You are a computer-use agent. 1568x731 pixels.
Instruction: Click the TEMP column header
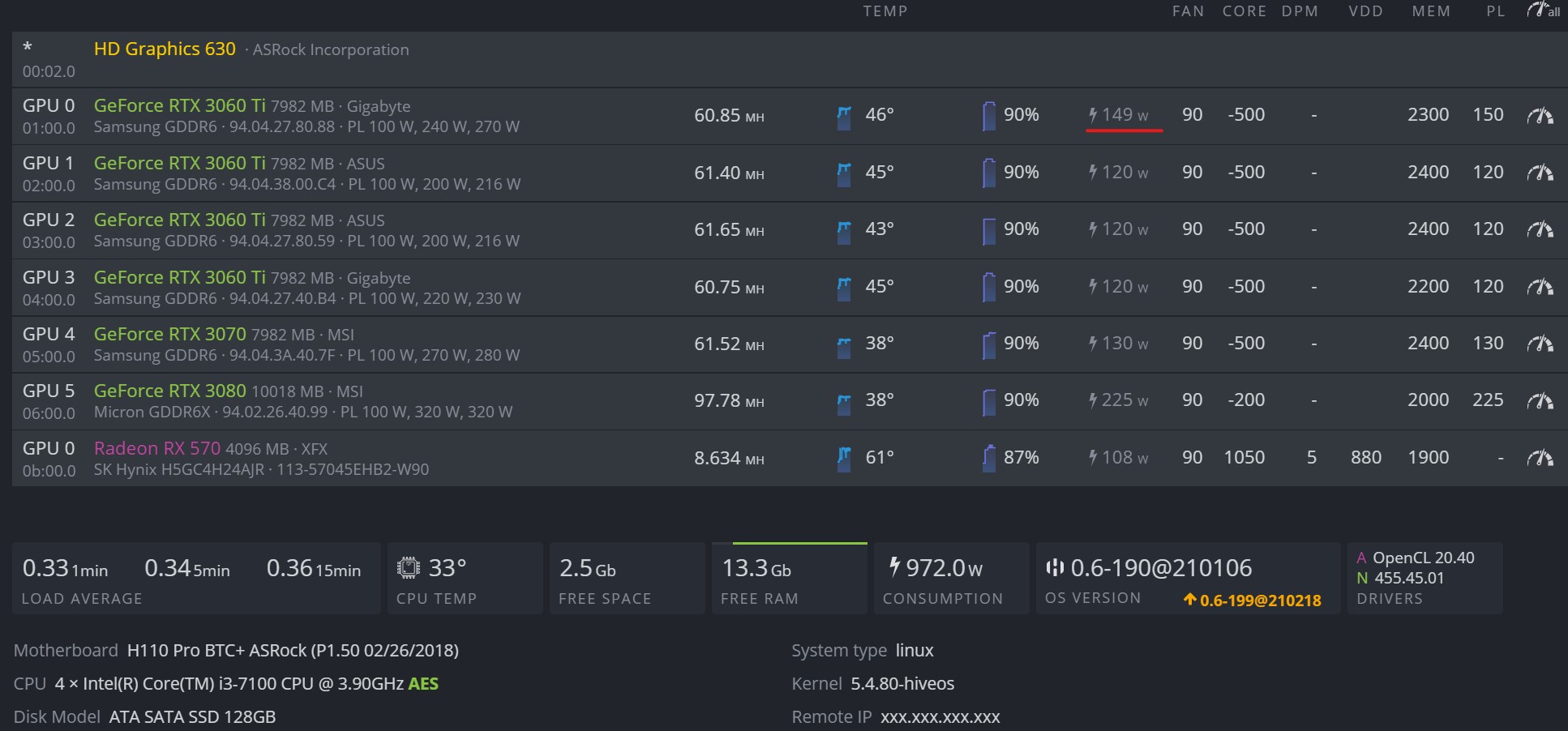pos(885,11)
